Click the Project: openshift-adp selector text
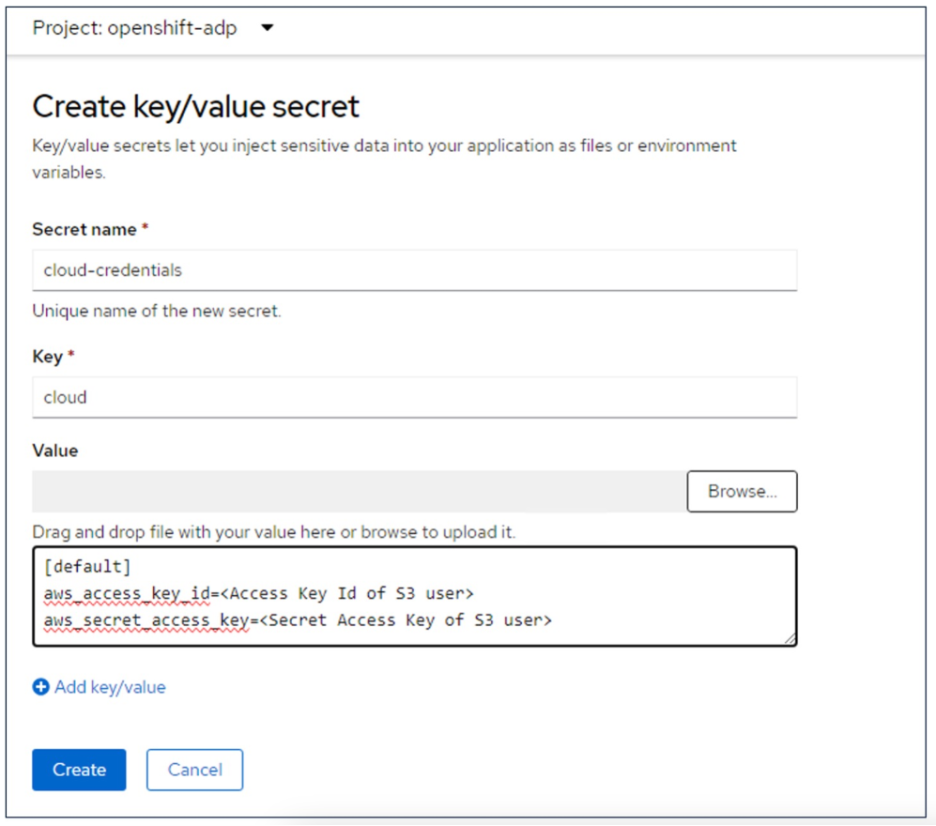936x826 pixels. pyautogui.click(x=135, y=28)
